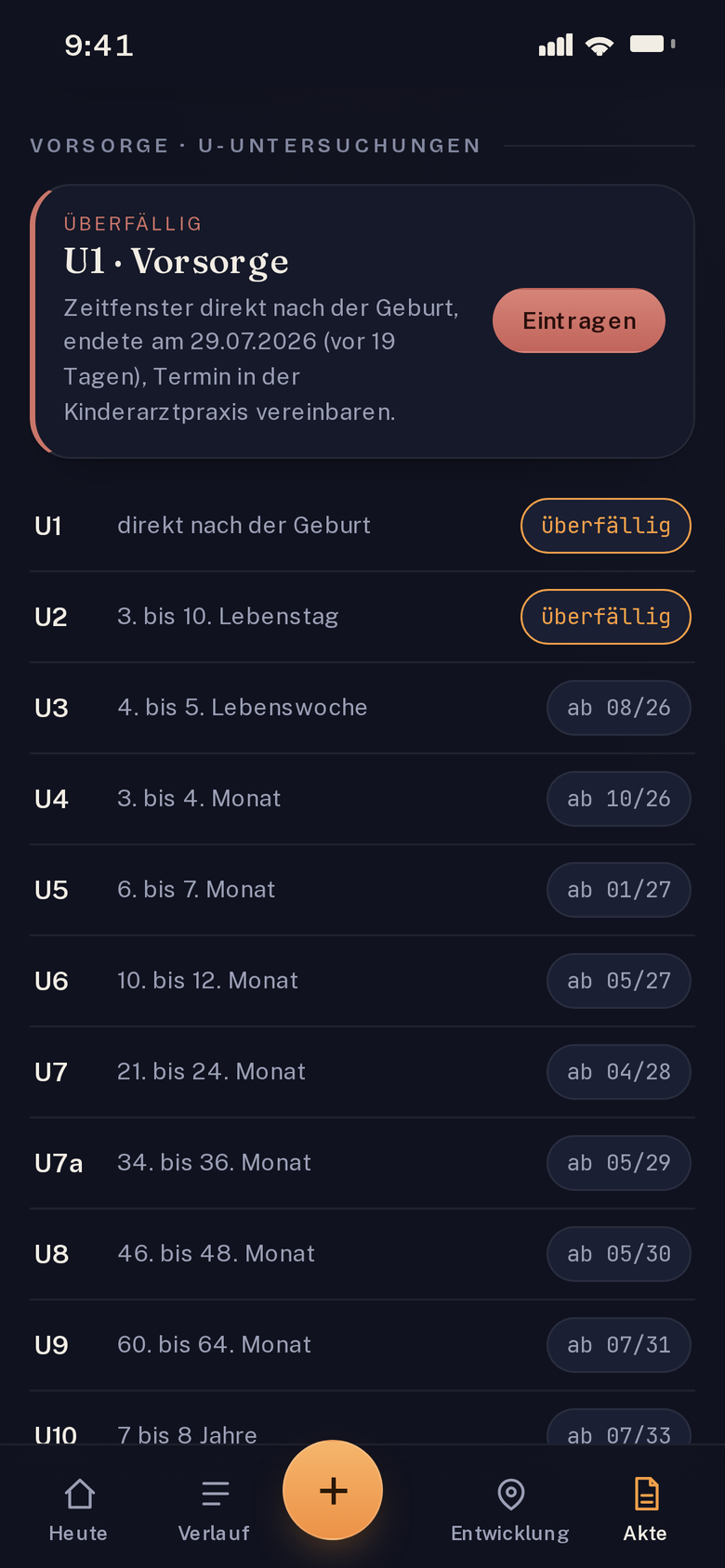725x1568 pixels.
Task: Open the U5 6. bis 7. Monat row
Action: [x=362, y=890]
